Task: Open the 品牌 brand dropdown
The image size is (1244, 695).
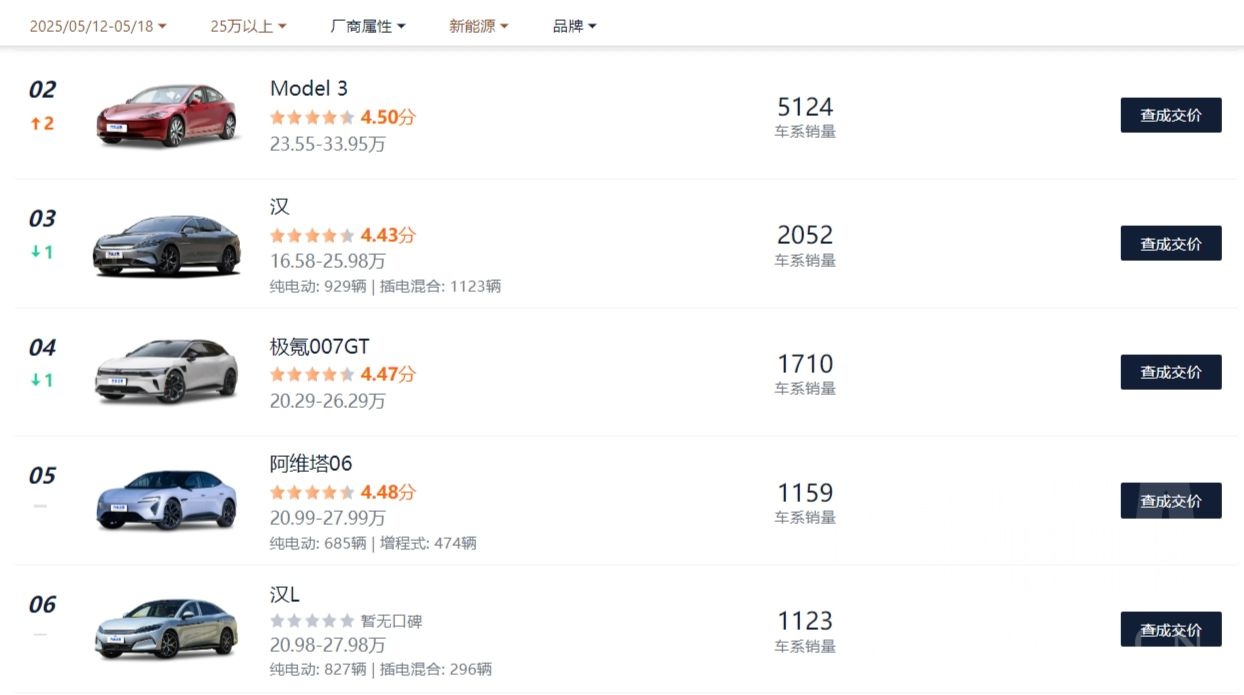Action: point(573,25)
